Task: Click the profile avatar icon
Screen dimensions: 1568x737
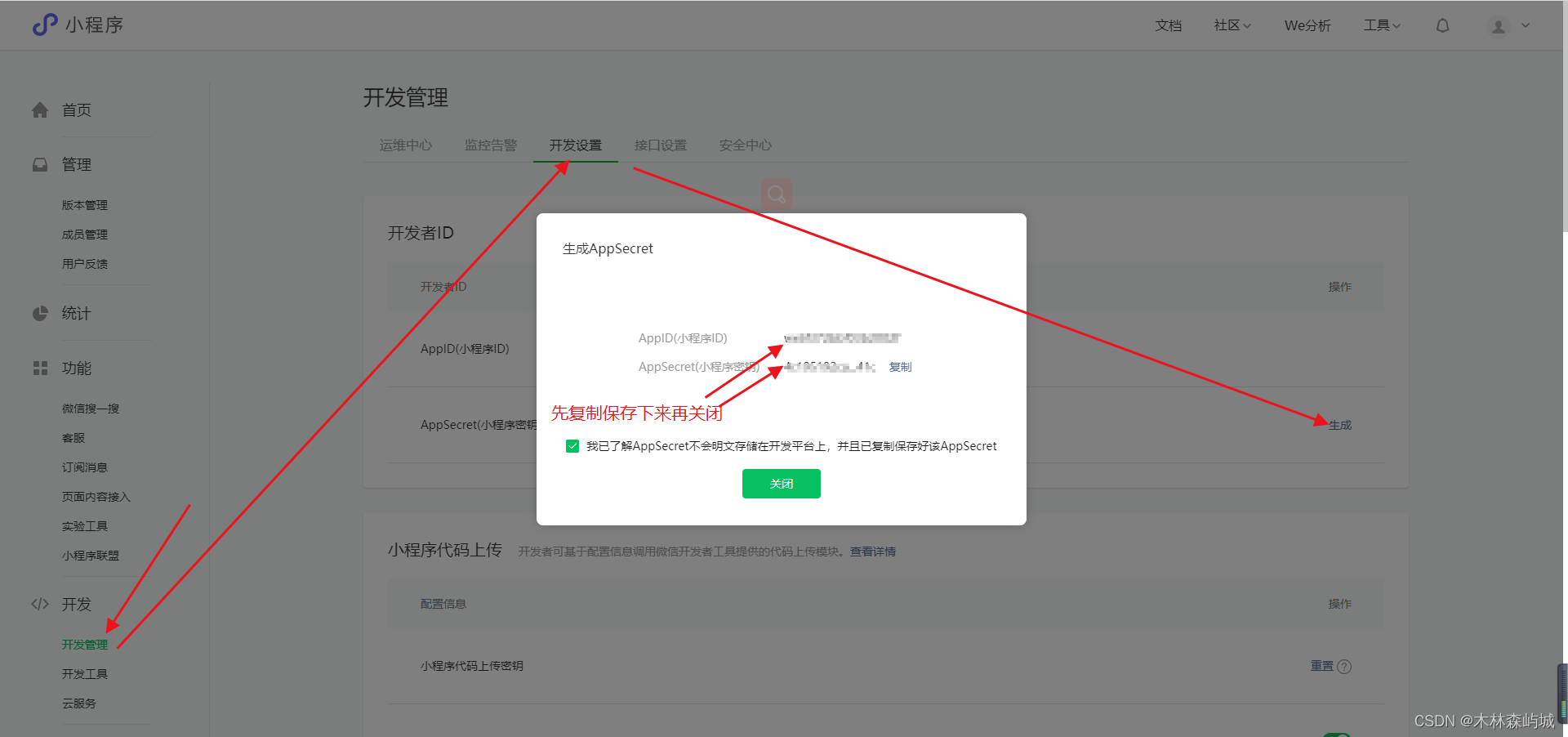Action: coord(1498,25)
